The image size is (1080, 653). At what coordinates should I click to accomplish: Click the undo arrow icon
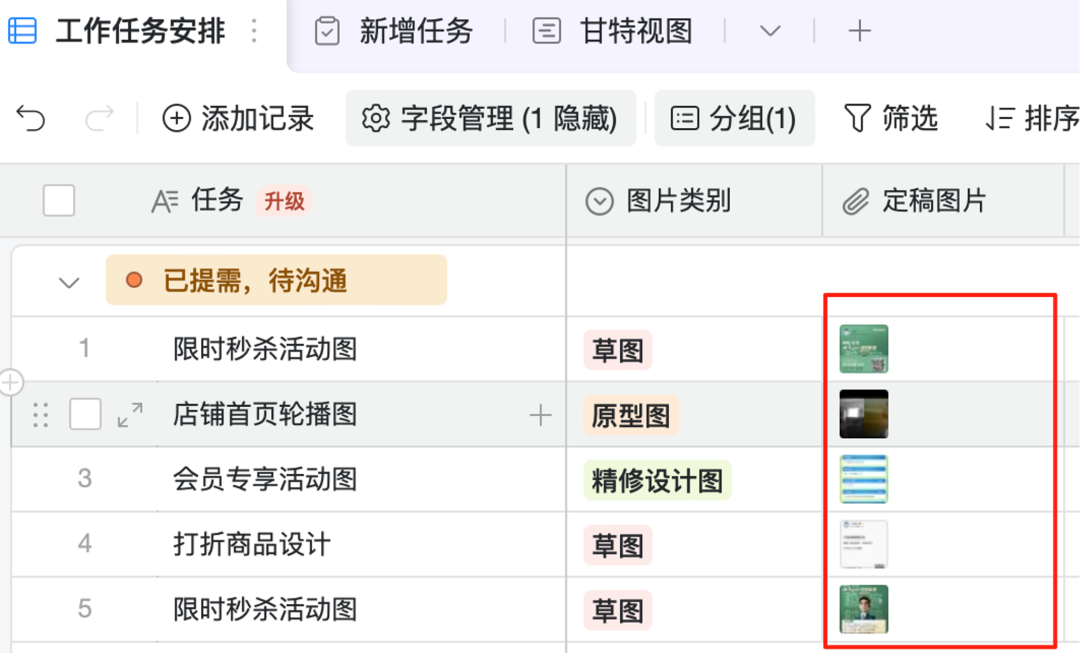[x=31, y=119]
